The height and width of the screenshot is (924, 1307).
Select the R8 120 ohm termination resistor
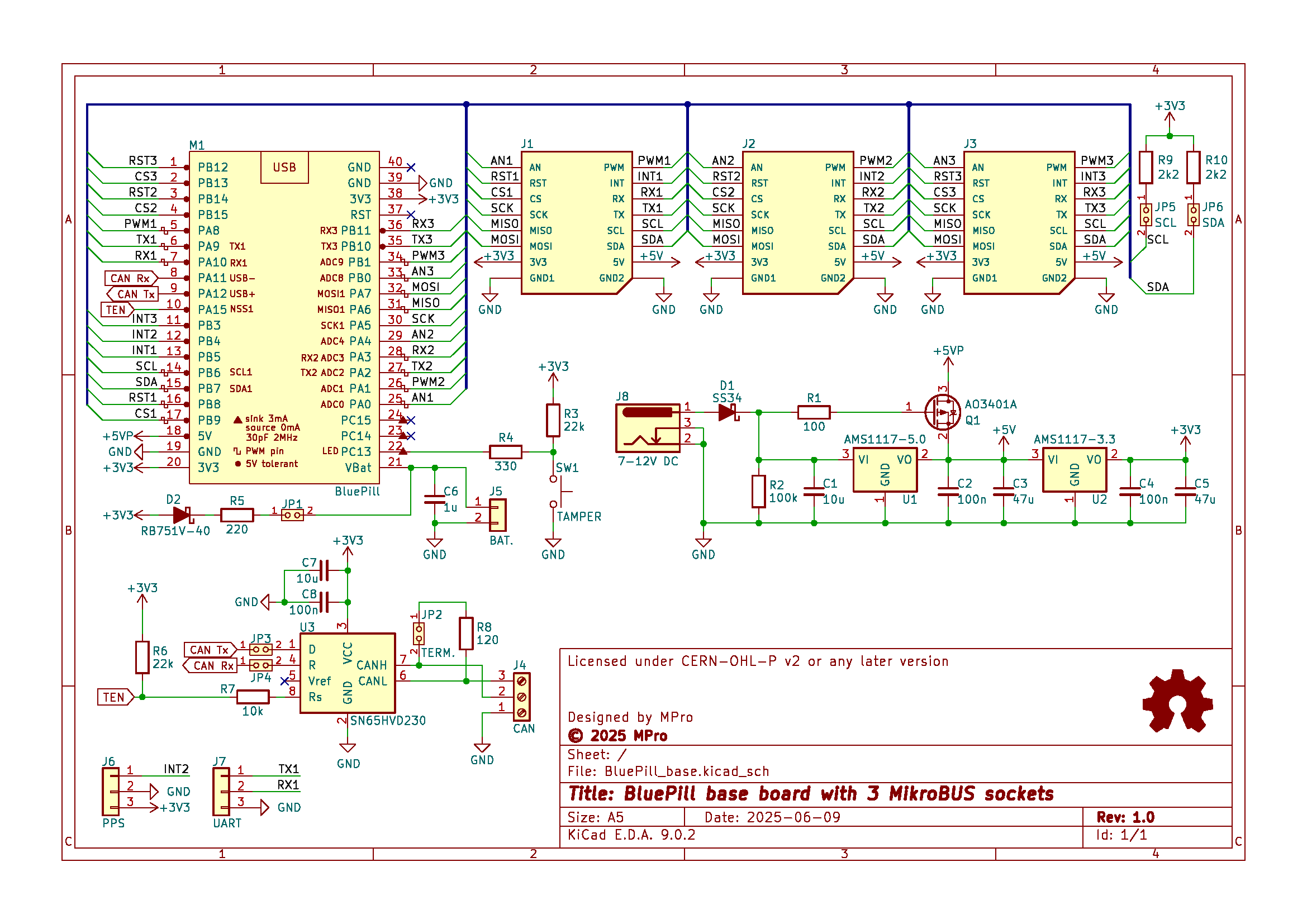click(466, 634)
